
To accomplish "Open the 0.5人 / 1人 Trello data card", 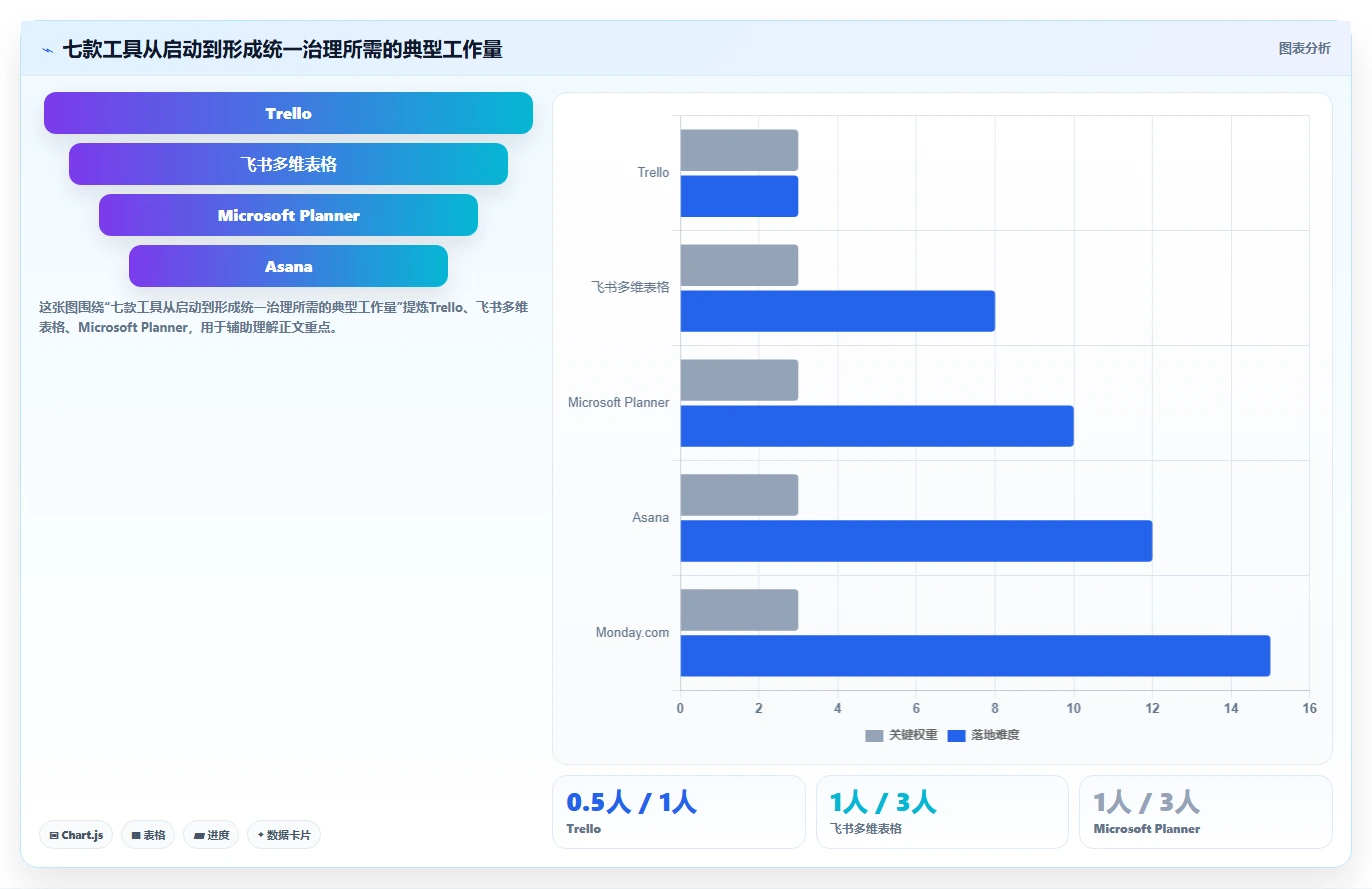I will pos(679,812).
